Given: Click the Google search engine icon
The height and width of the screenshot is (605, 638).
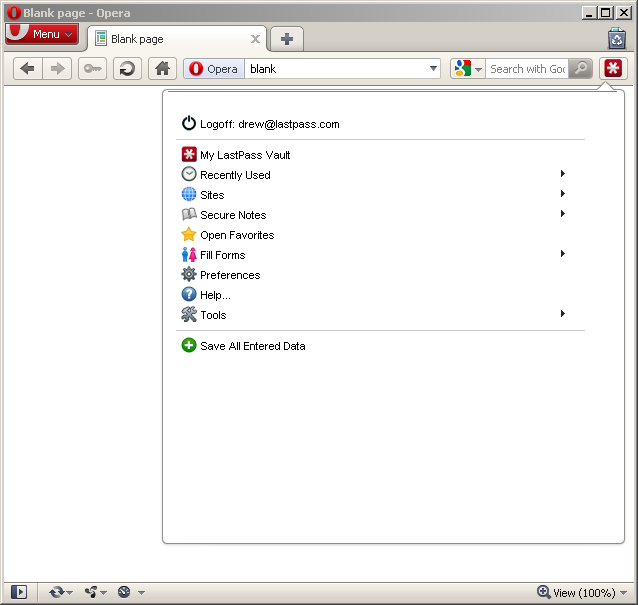Looking at the screenshot, I should point(463,68).
